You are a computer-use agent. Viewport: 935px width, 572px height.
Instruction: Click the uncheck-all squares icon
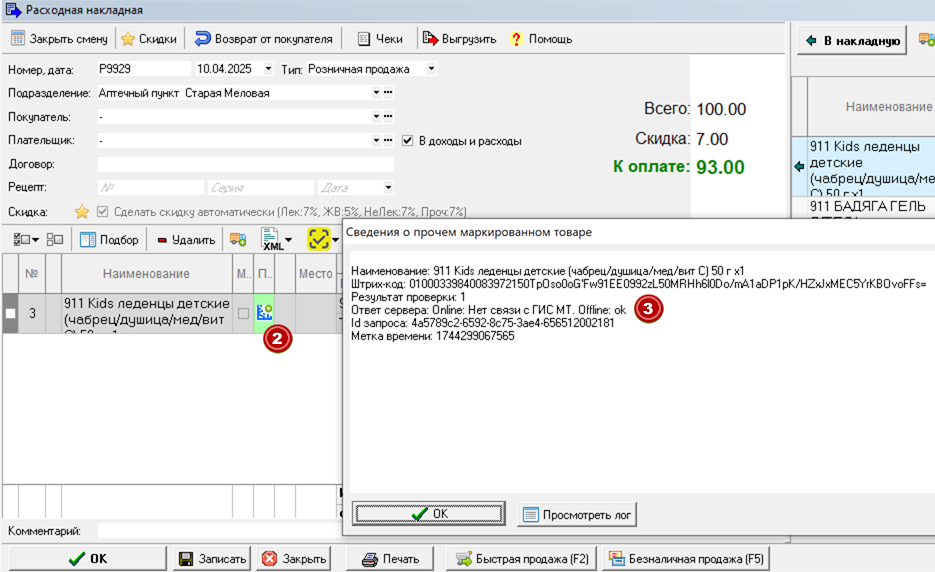(55, 240)
